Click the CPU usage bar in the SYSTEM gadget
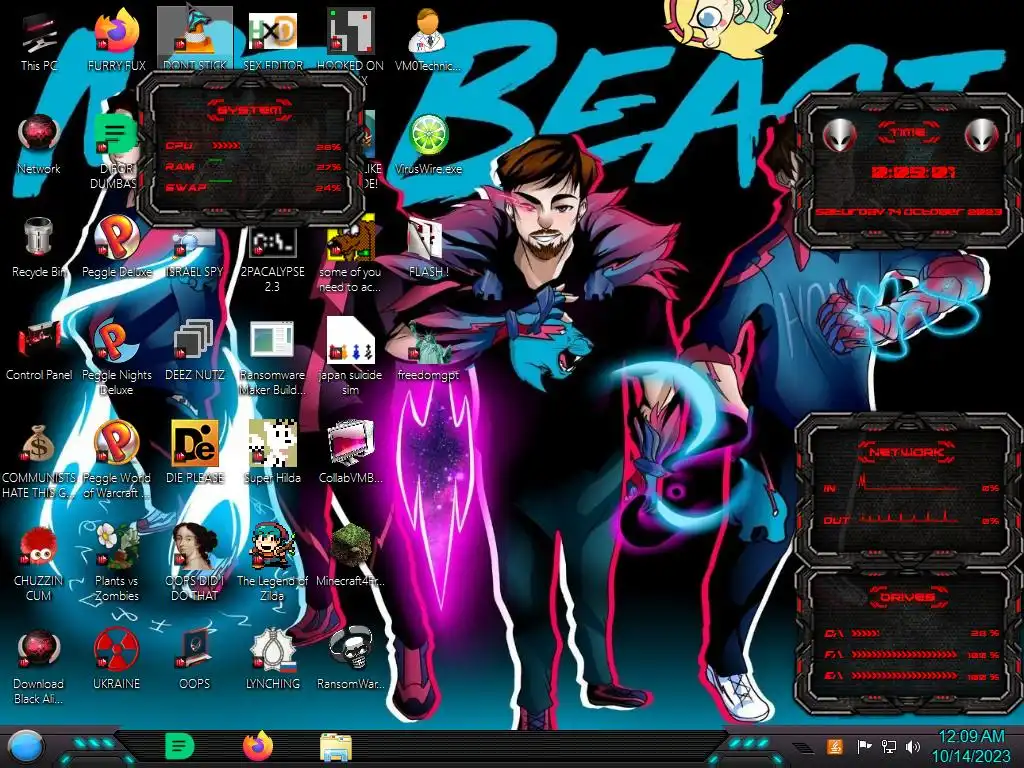This screenshot has width=1024, height=768. coord(227,146)
